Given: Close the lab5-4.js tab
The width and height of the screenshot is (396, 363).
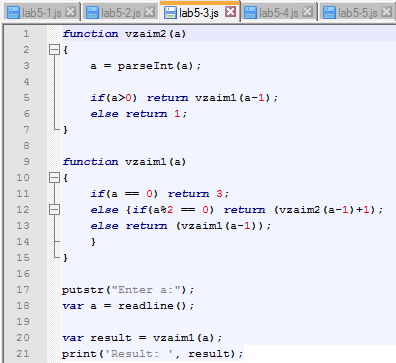Looking at the screenshot, I should coord(307,12).
